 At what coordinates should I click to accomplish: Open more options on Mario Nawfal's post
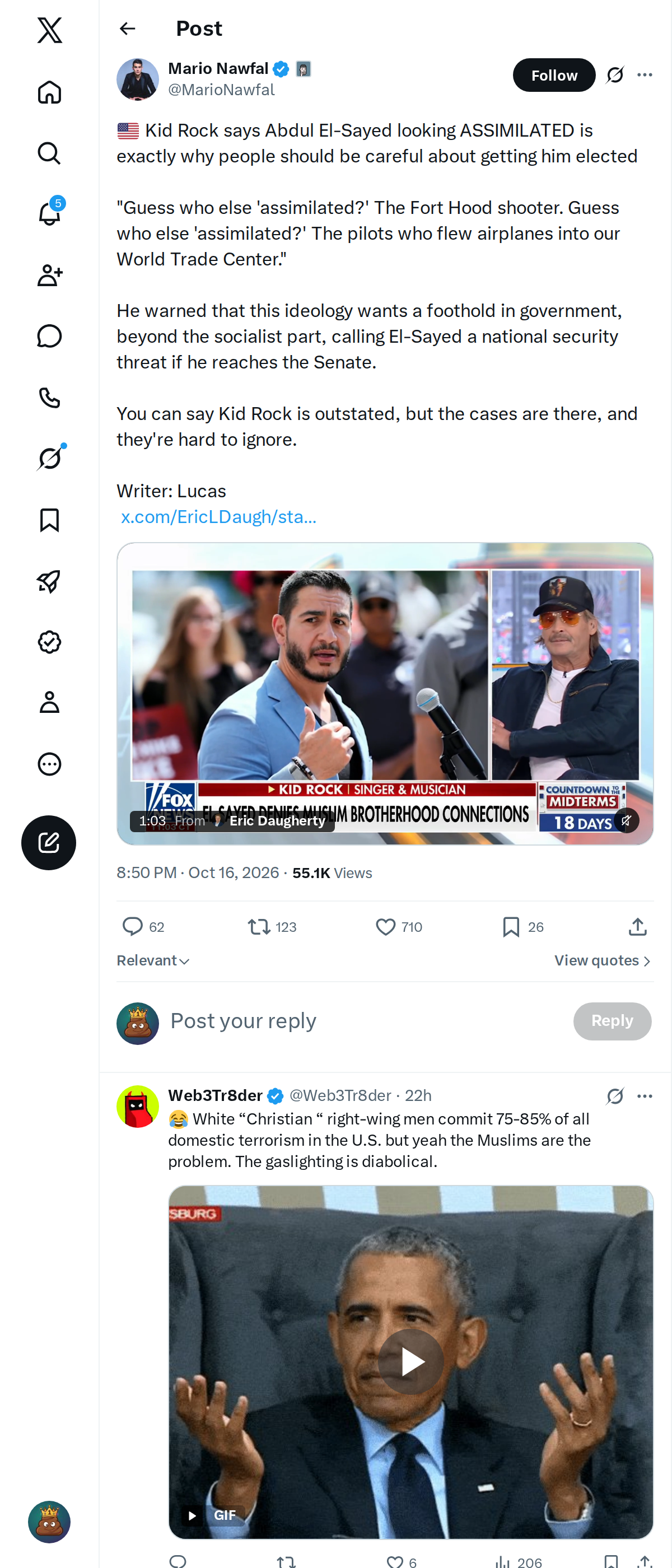click(x=645, y=75)
